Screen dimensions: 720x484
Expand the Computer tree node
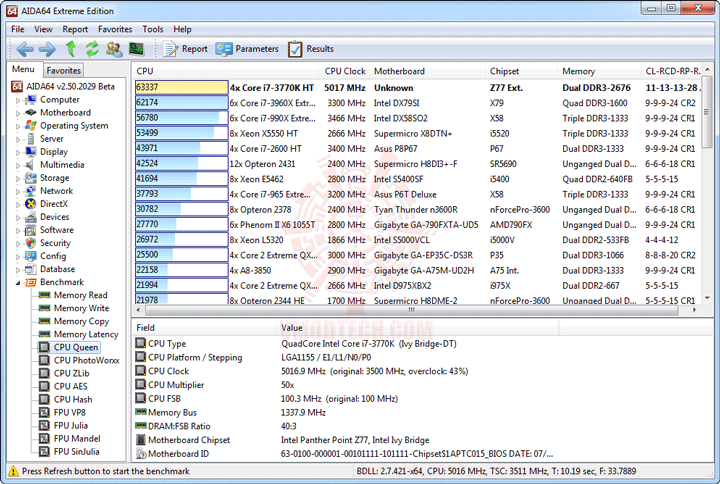click(x=18, y=100)
